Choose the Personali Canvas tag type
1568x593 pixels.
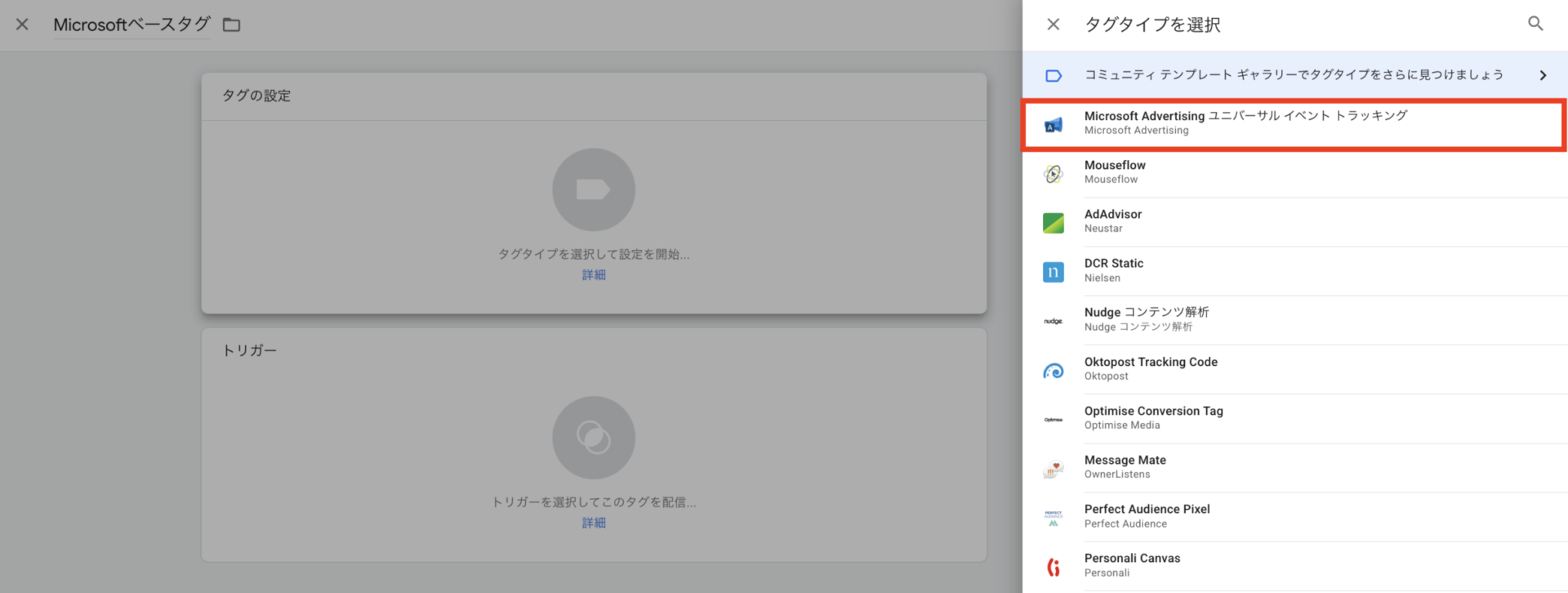coord(1294,566)
